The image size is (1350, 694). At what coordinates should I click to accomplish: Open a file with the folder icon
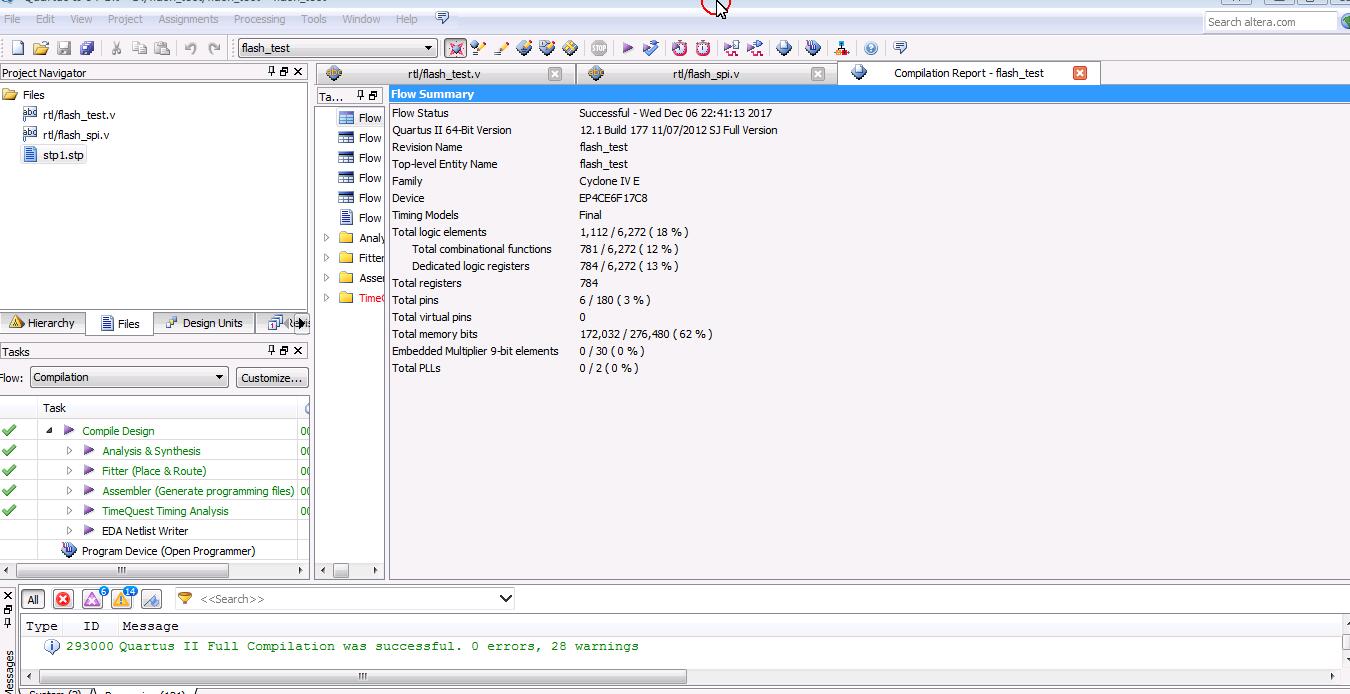coord(41,48)
